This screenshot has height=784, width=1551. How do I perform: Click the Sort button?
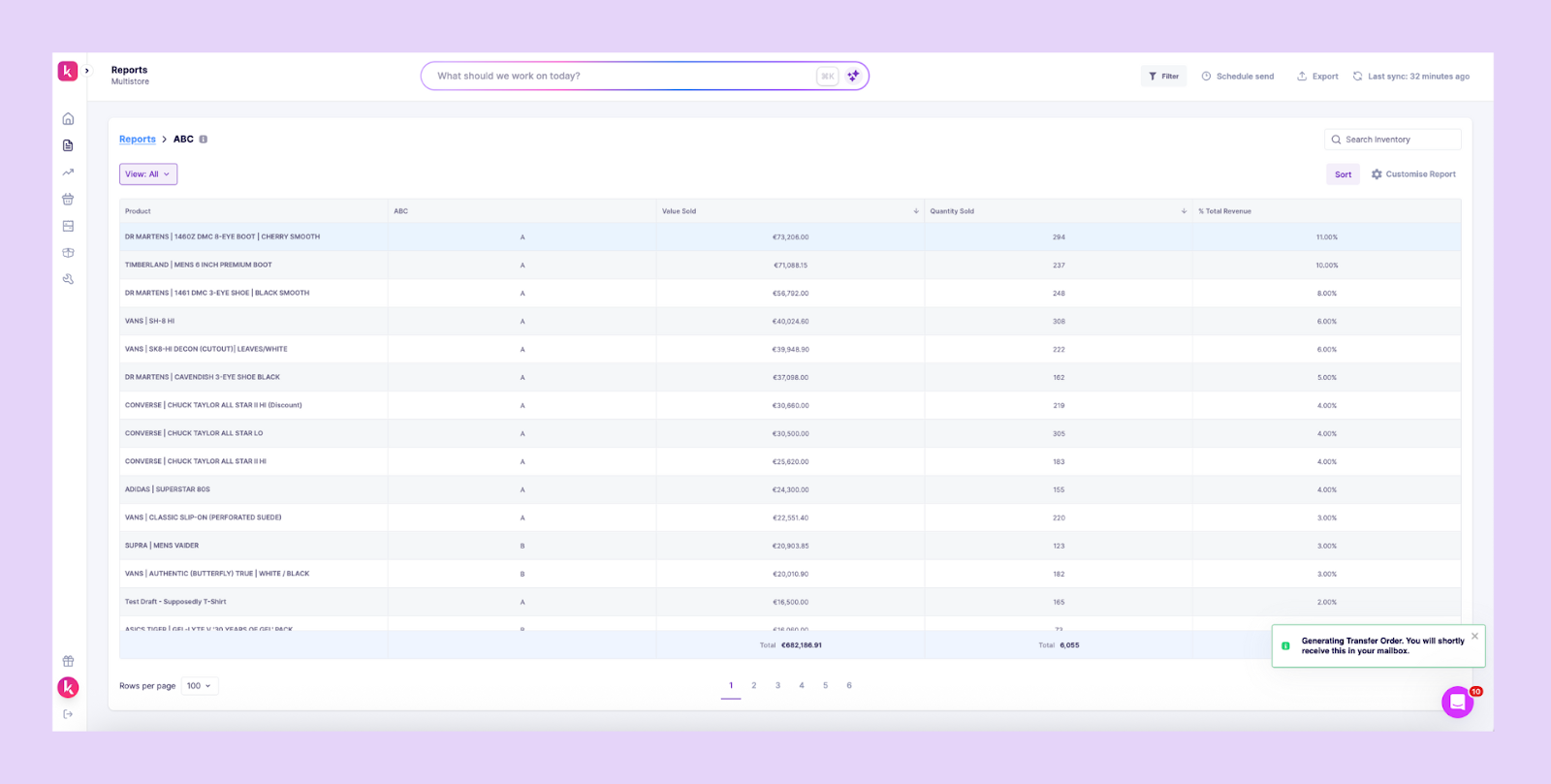[1343, 174]
